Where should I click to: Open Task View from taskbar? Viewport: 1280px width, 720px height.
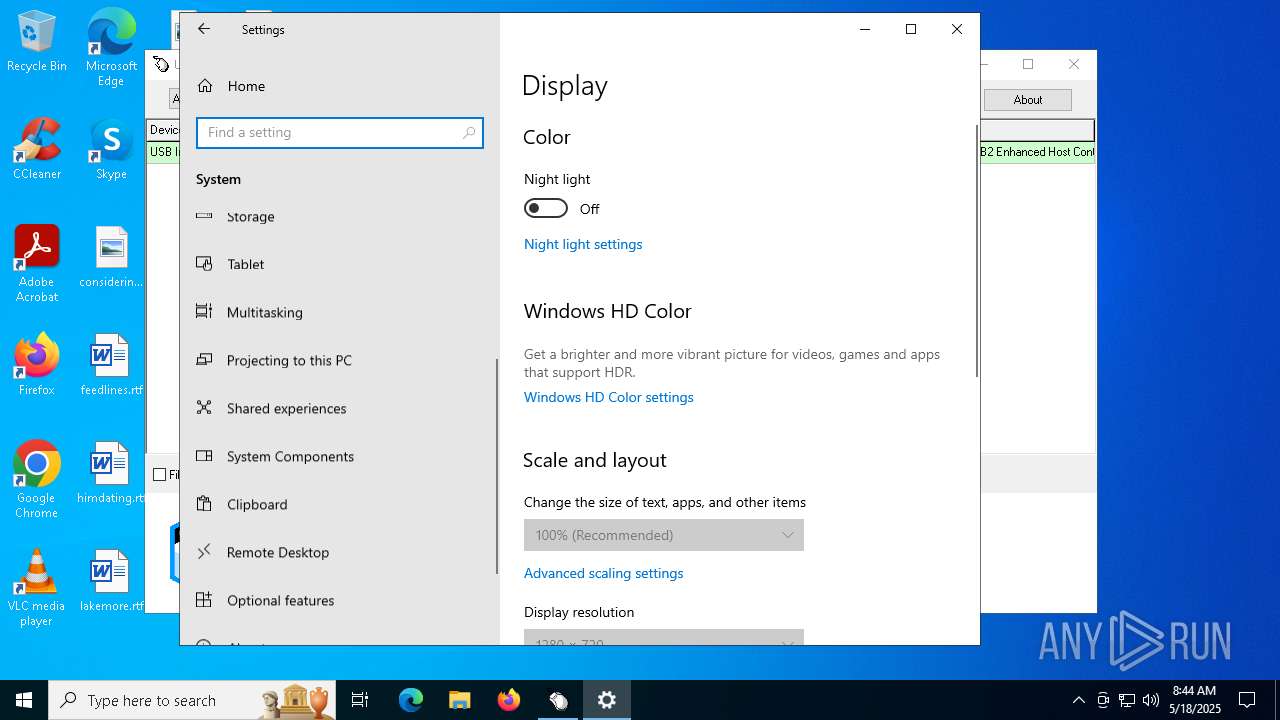click(x=360, y=700)
